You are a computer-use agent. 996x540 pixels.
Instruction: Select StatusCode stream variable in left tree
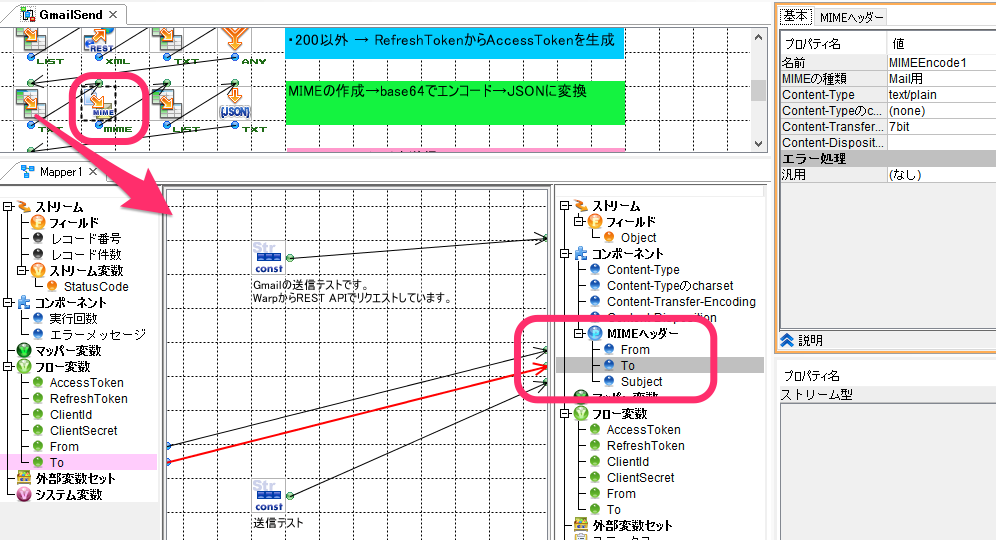point(96,287)
